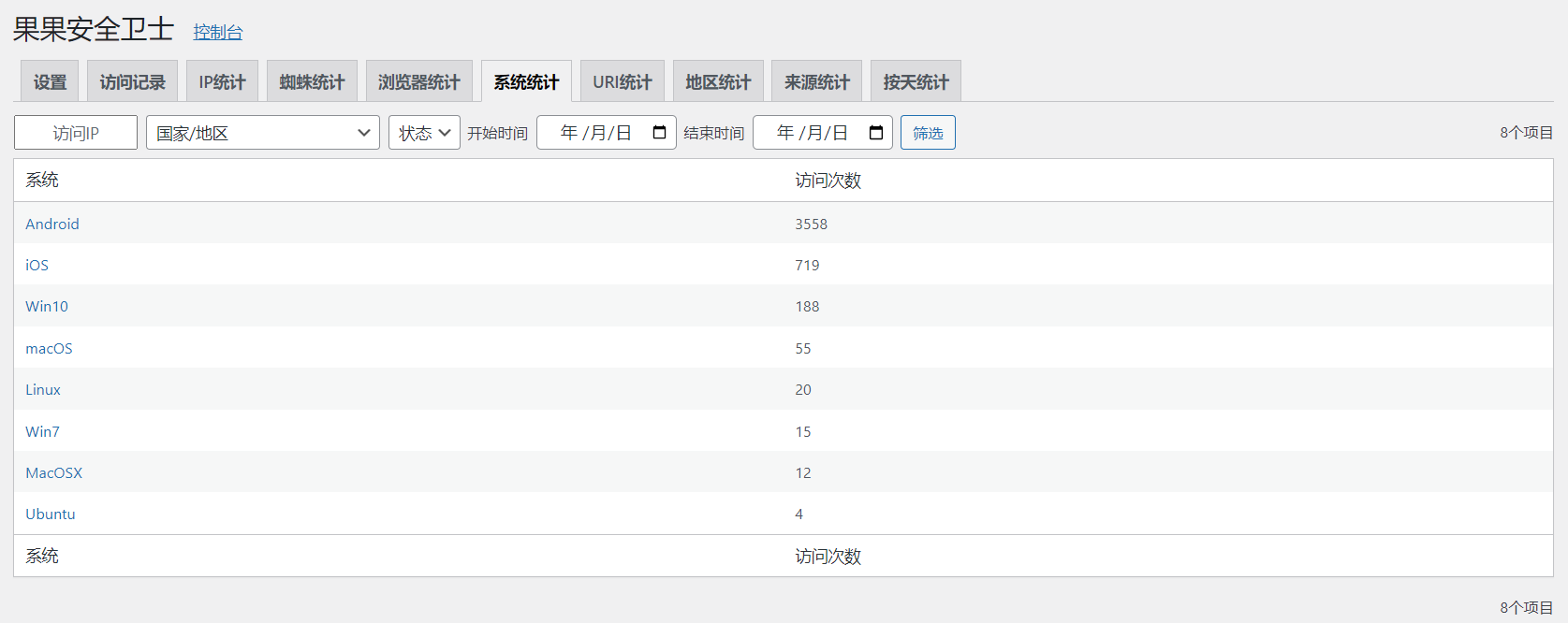This screenshot has width=1568, height=623.
Task: Click the top 访问次数 column header
Action: click(828, 180)
